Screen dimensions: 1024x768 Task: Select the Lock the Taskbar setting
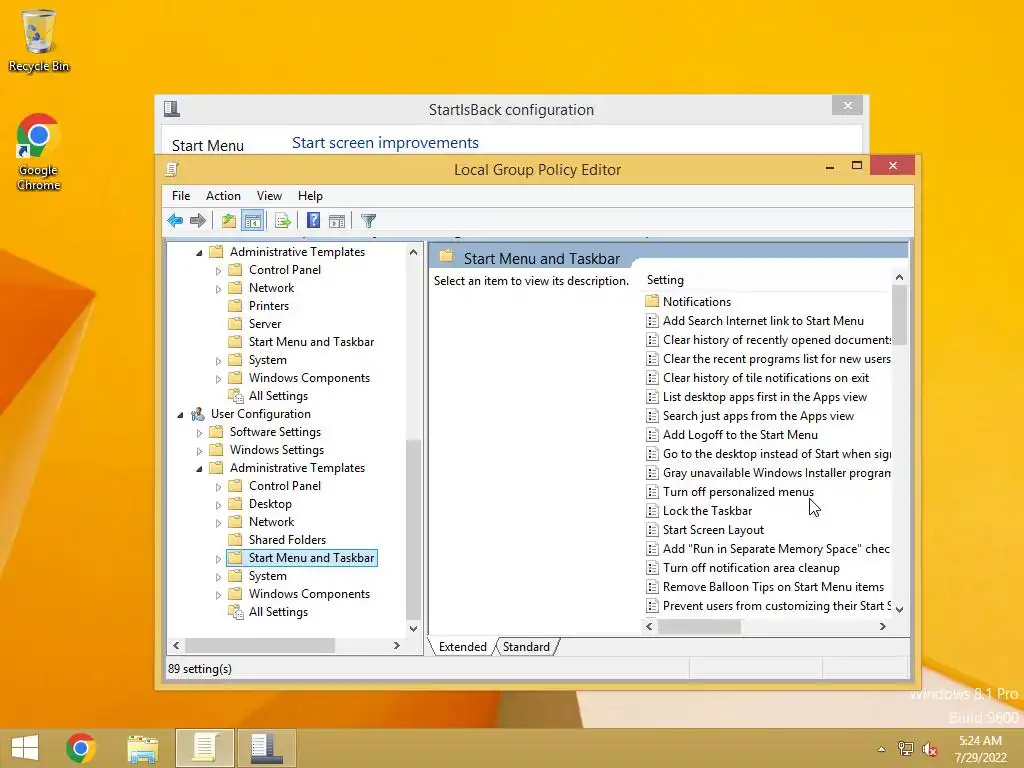point(707,511)
